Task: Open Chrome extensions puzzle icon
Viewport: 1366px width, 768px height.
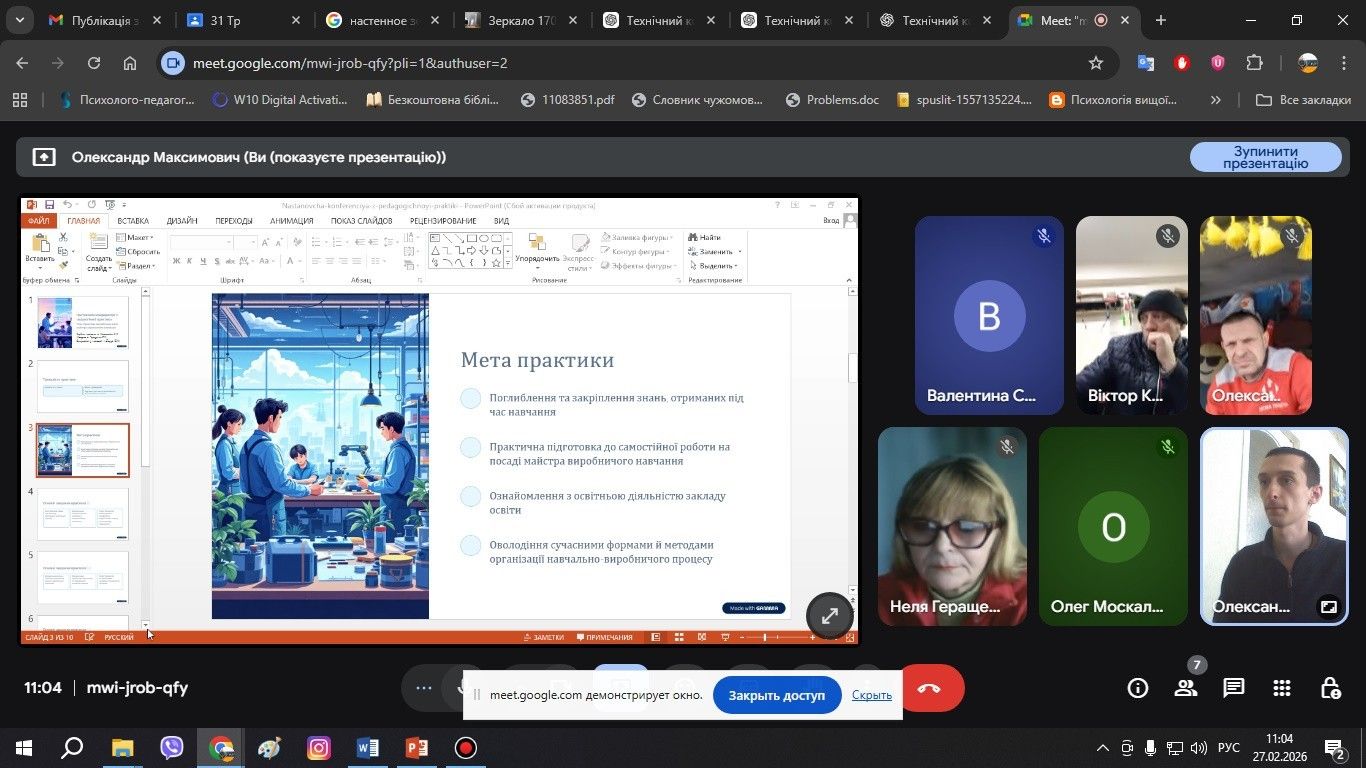Action: (1254, 63)
